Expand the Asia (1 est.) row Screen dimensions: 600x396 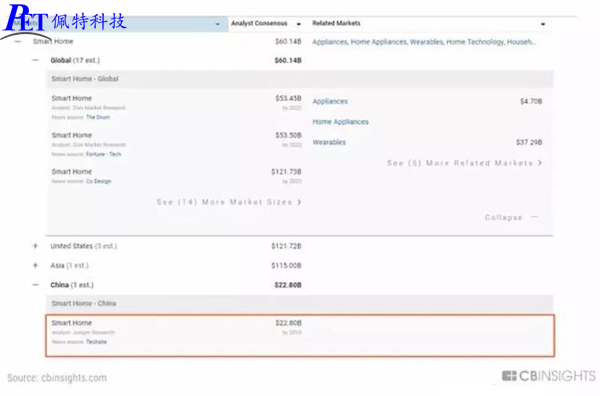(x=35, y=265)
